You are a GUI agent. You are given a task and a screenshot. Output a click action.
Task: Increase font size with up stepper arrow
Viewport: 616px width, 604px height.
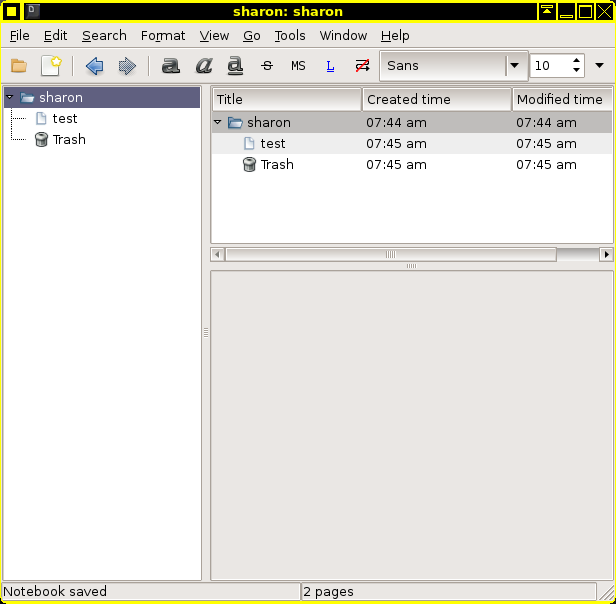pyautogui.click(x=576, y=61)
